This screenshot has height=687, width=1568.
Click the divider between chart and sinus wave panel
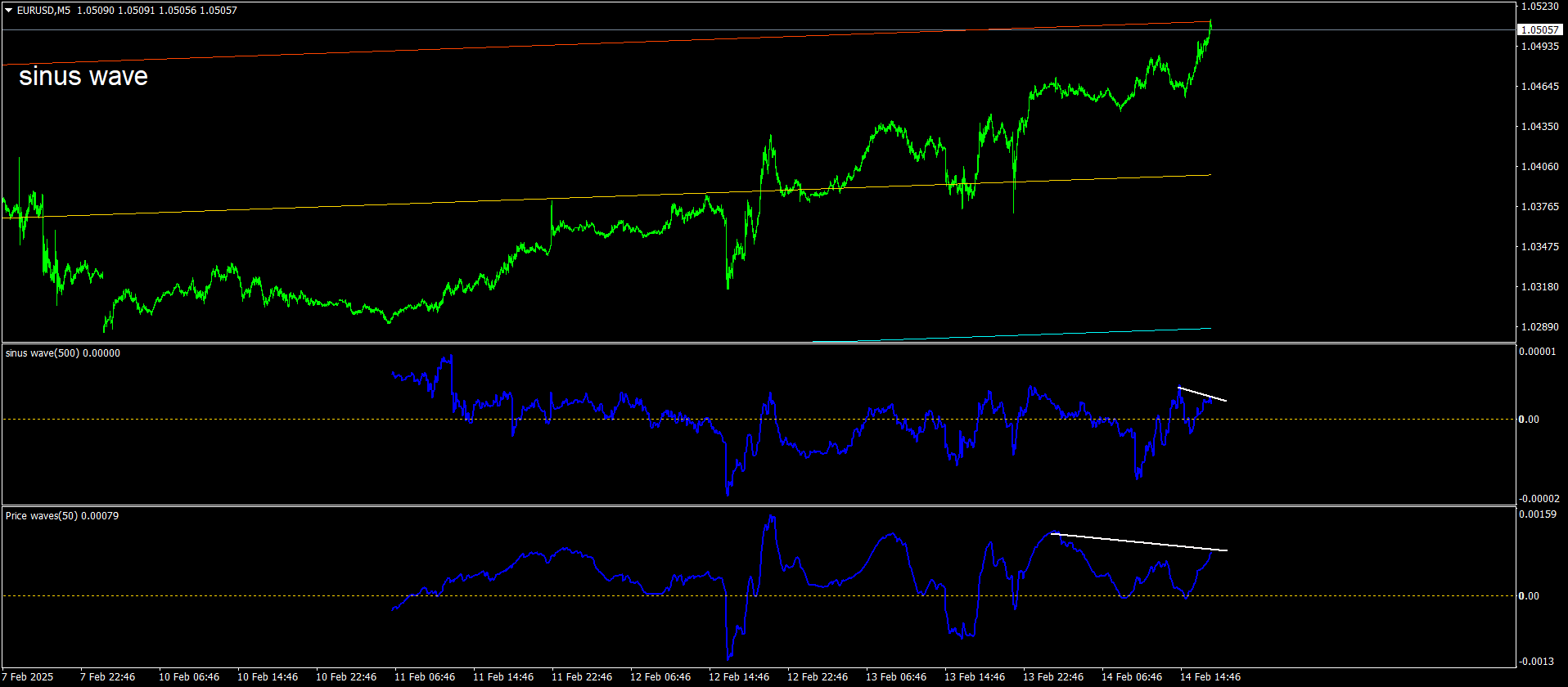click(758, 343)
